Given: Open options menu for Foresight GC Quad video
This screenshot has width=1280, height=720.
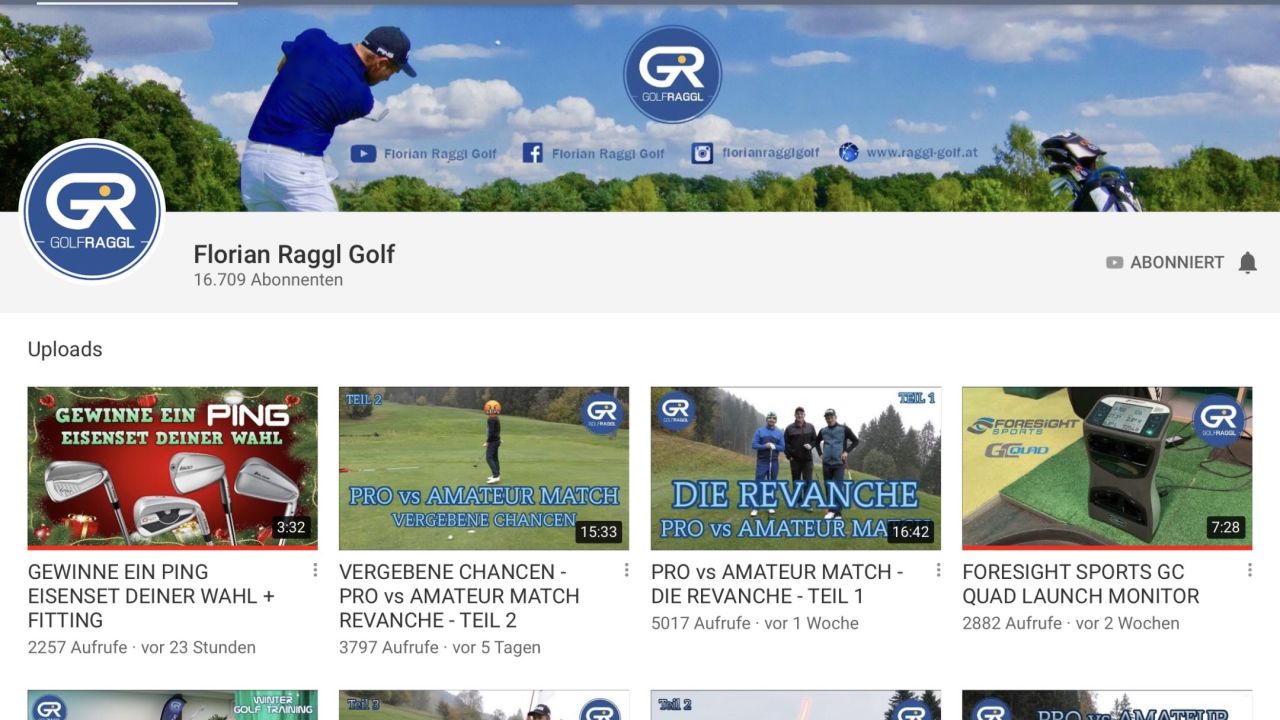Looking at the screenshot, I should coord(1250,570).
